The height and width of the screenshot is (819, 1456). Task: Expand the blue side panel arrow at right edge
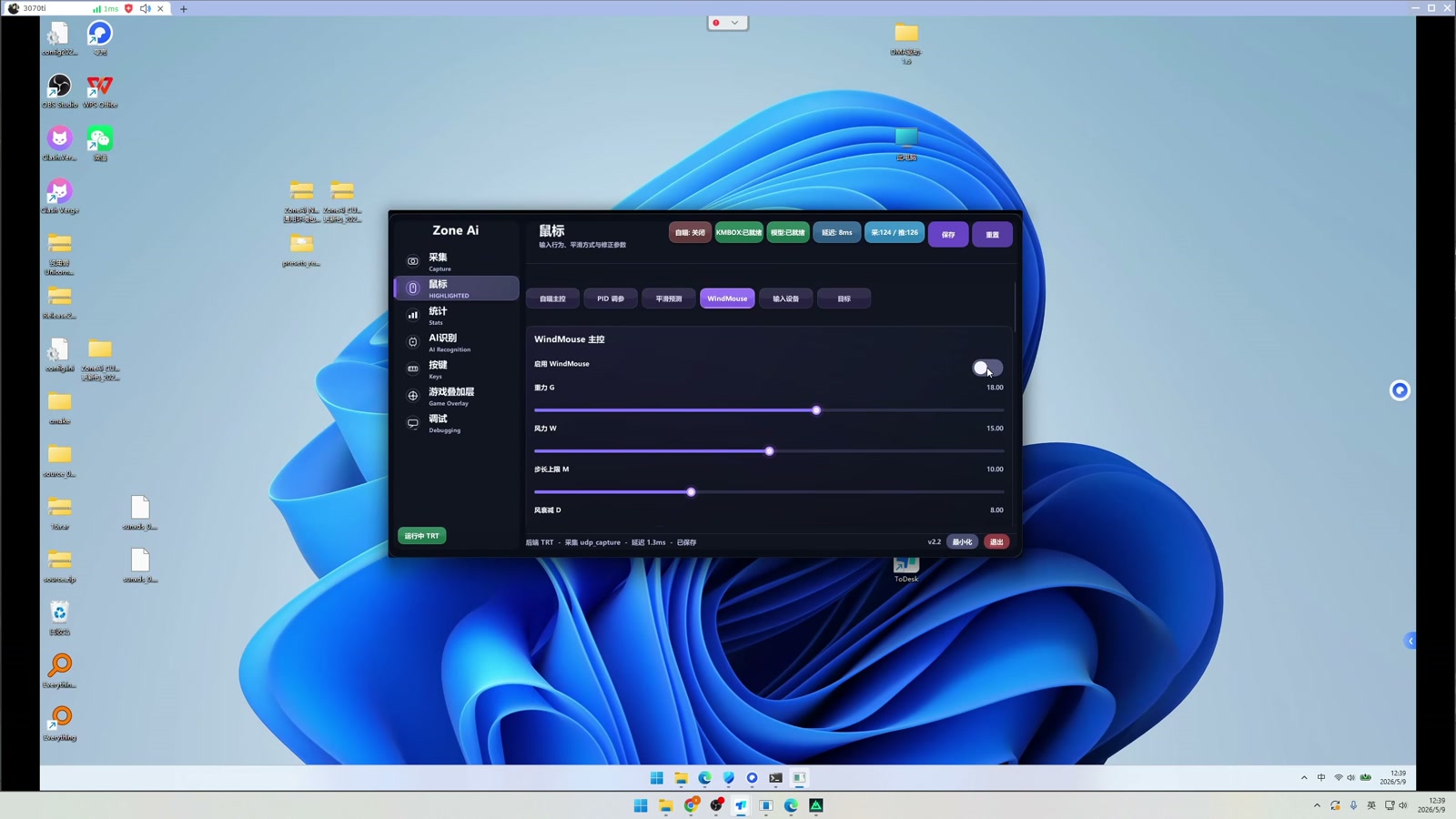pyautogui.click(x=1410, y=642)
